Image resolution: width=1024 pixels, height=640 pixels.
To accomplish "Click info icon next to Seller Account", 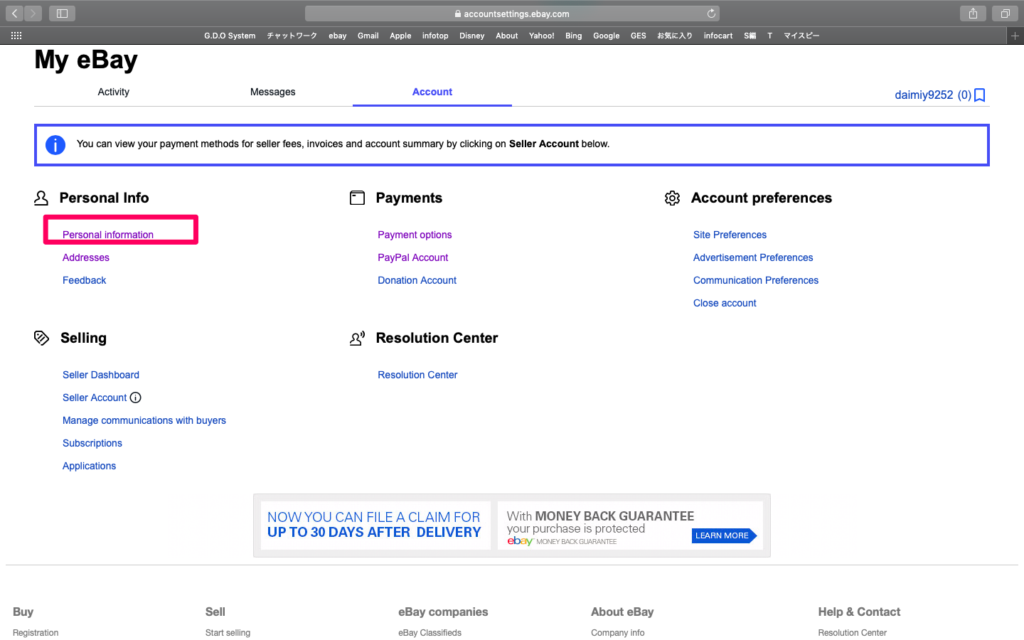I will (136, 398).
